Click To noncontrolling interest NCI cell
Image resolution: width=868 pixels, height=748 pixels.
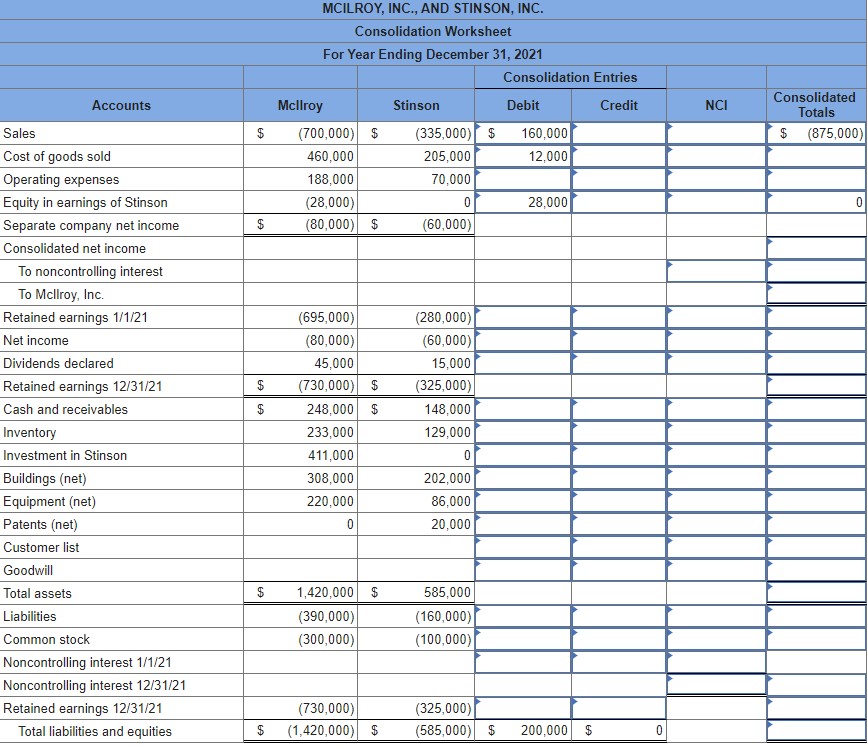[716, 271]
